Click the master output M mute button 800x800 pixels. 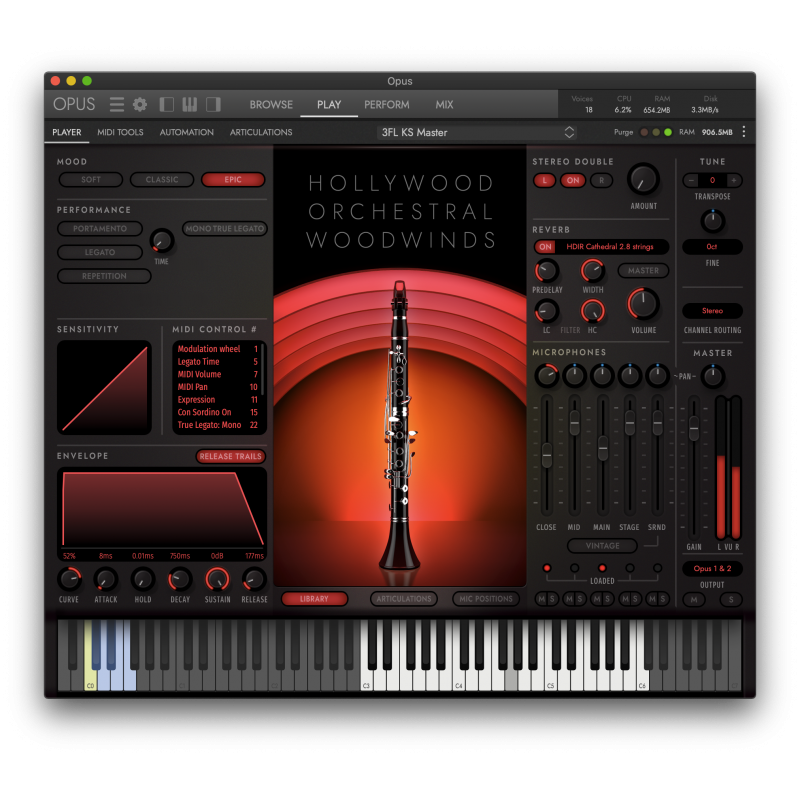694,599
